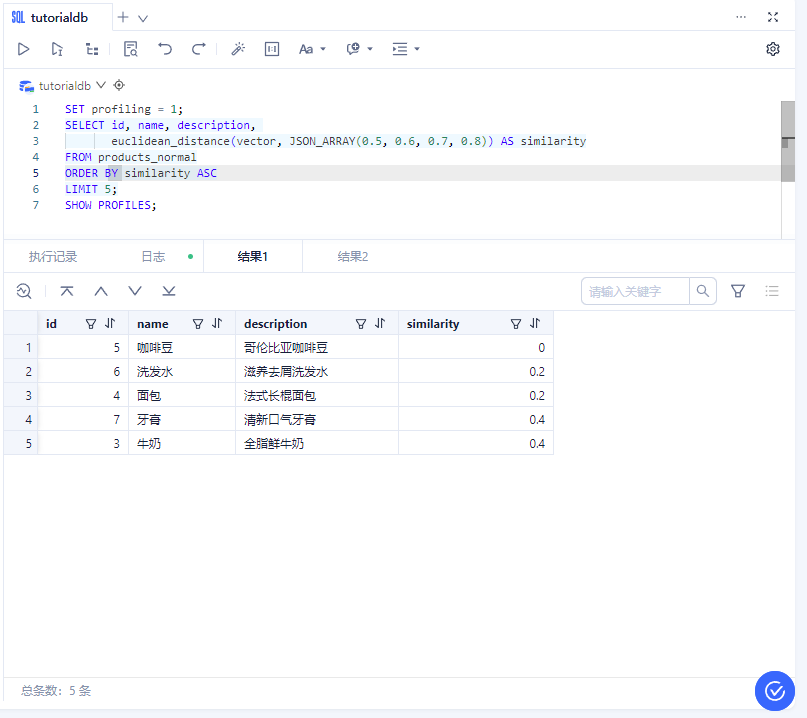Sort the similarity column
Screen dimensions: 807x718
535,324
